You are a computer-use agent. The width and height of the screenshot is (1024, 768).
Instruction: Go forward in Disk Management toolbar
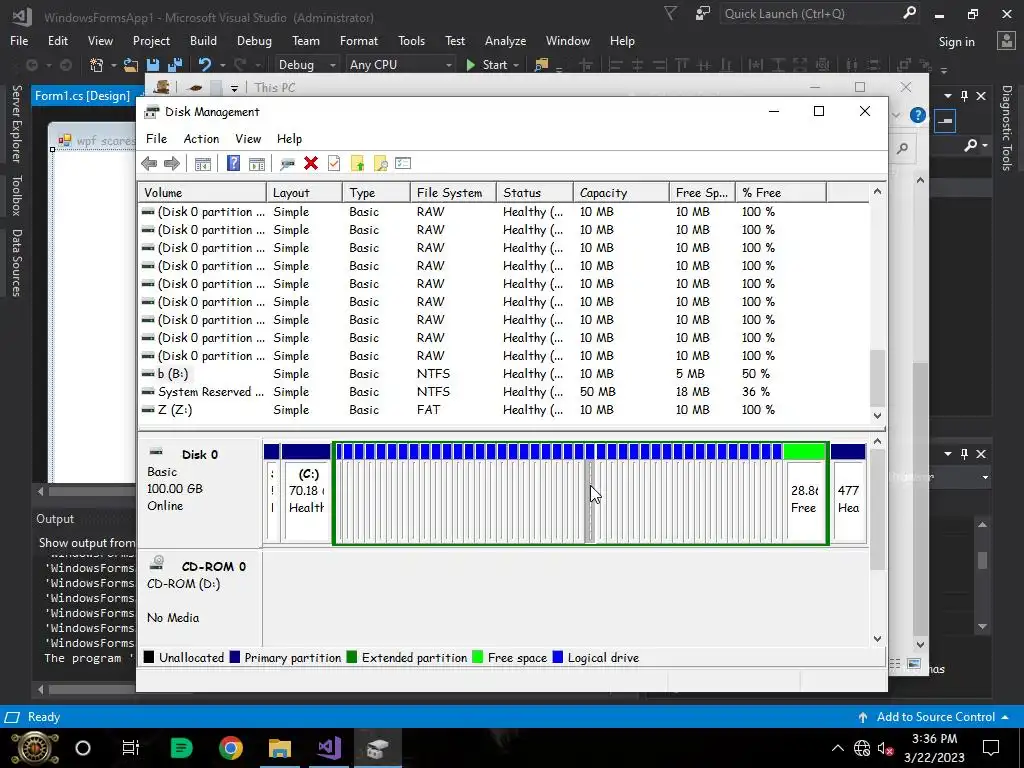click(x=172, y=163)
